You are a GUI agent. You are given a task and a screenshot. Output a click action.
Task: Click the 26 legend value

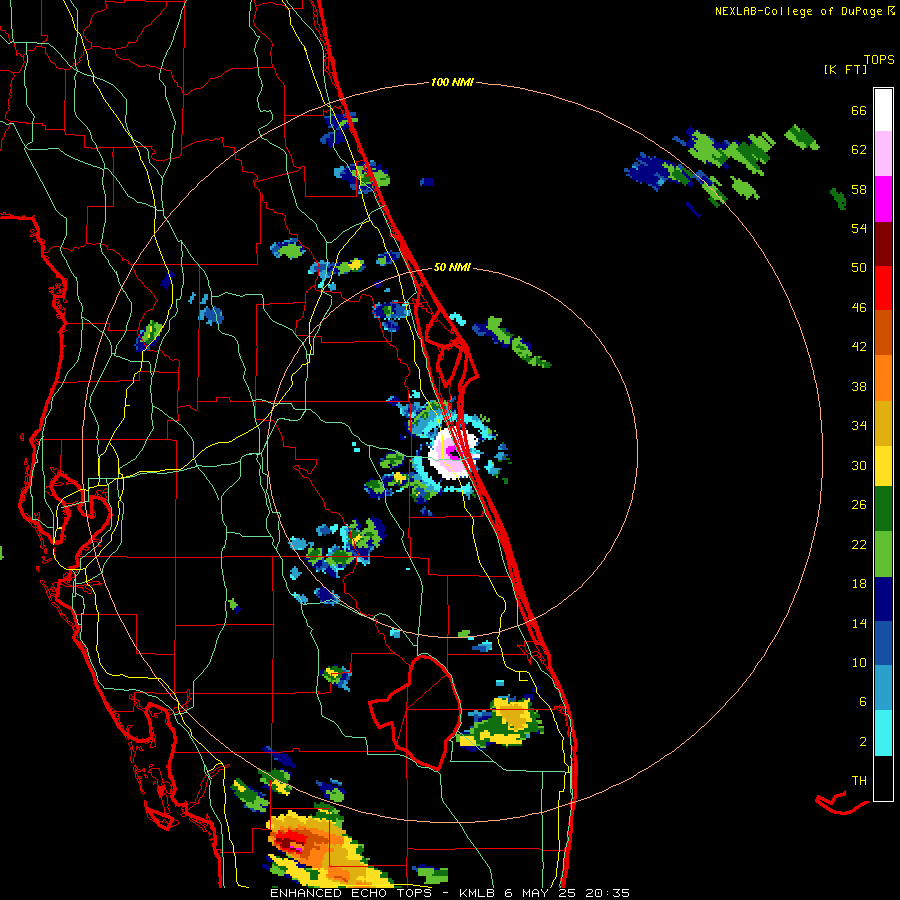pos(859,505)
